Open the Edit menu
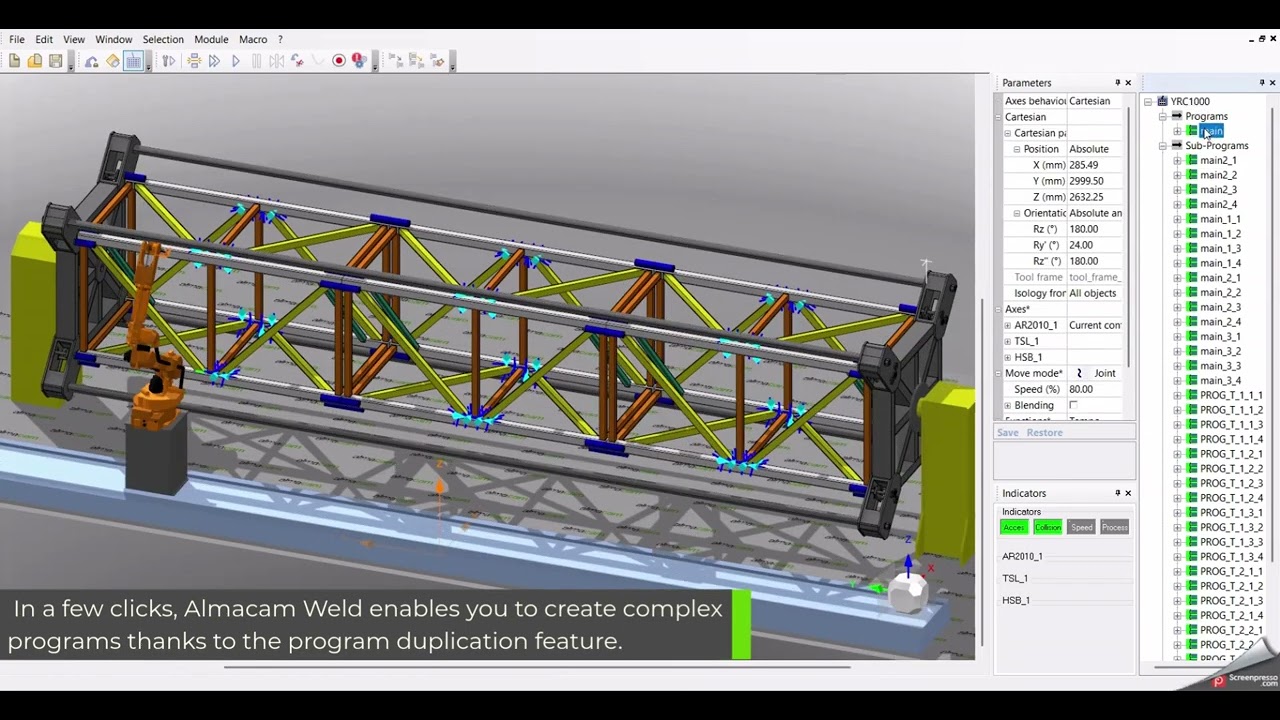Viewport: 1280px width, 720px height. coord(44,40)
